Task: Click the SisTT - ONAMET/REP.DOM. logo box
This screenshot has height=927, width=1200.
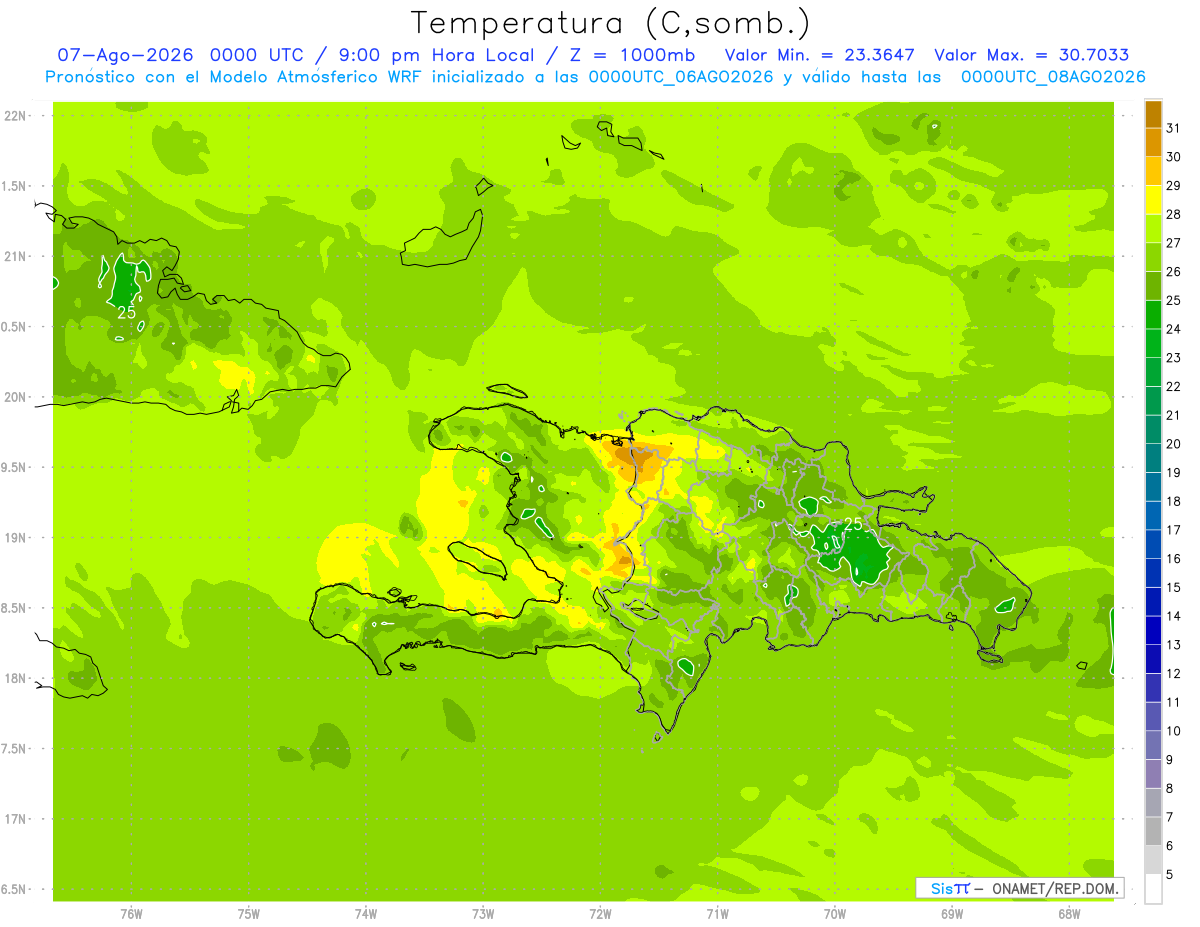Action: [x=1019, y=888]
